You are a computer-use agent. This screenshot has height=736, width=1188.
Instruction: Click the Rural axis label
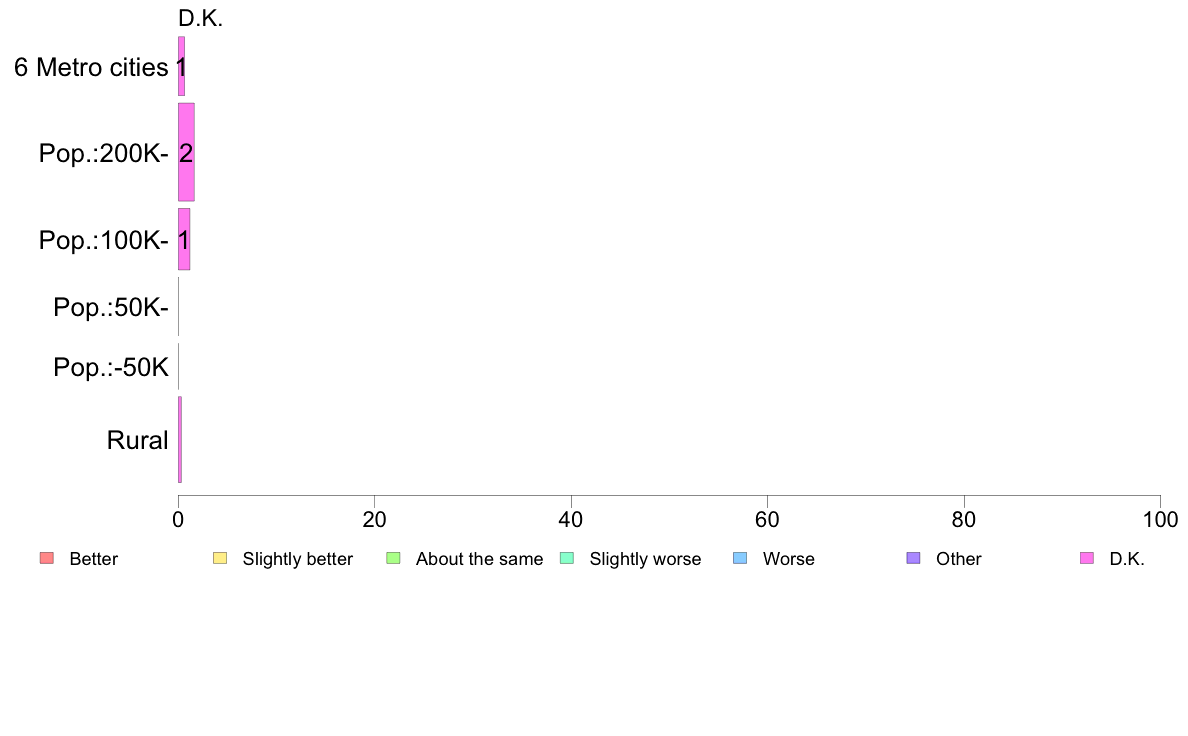137,440
